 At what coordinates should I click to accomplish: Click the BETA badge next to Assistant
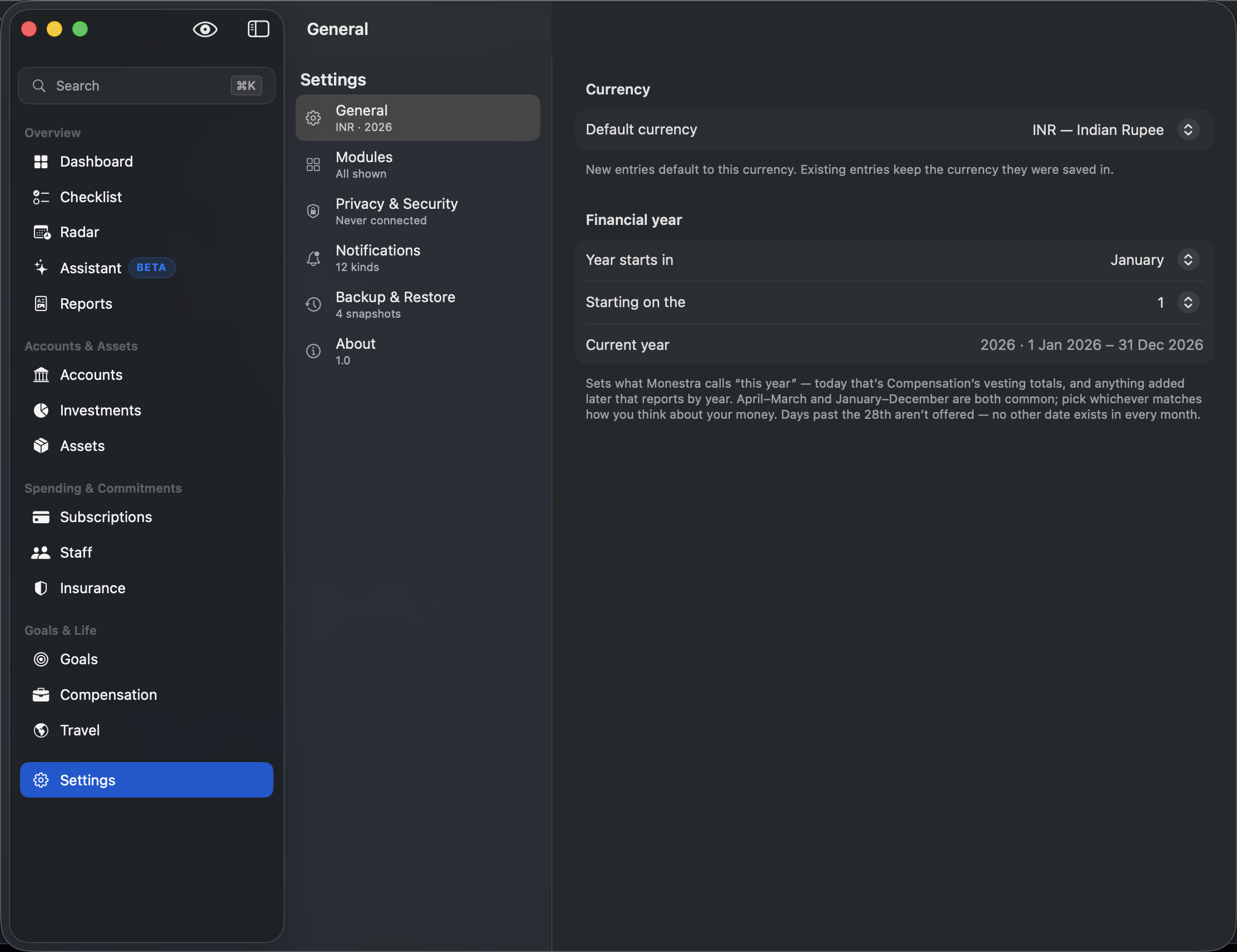pyautogui.click(x=152, y=268)
